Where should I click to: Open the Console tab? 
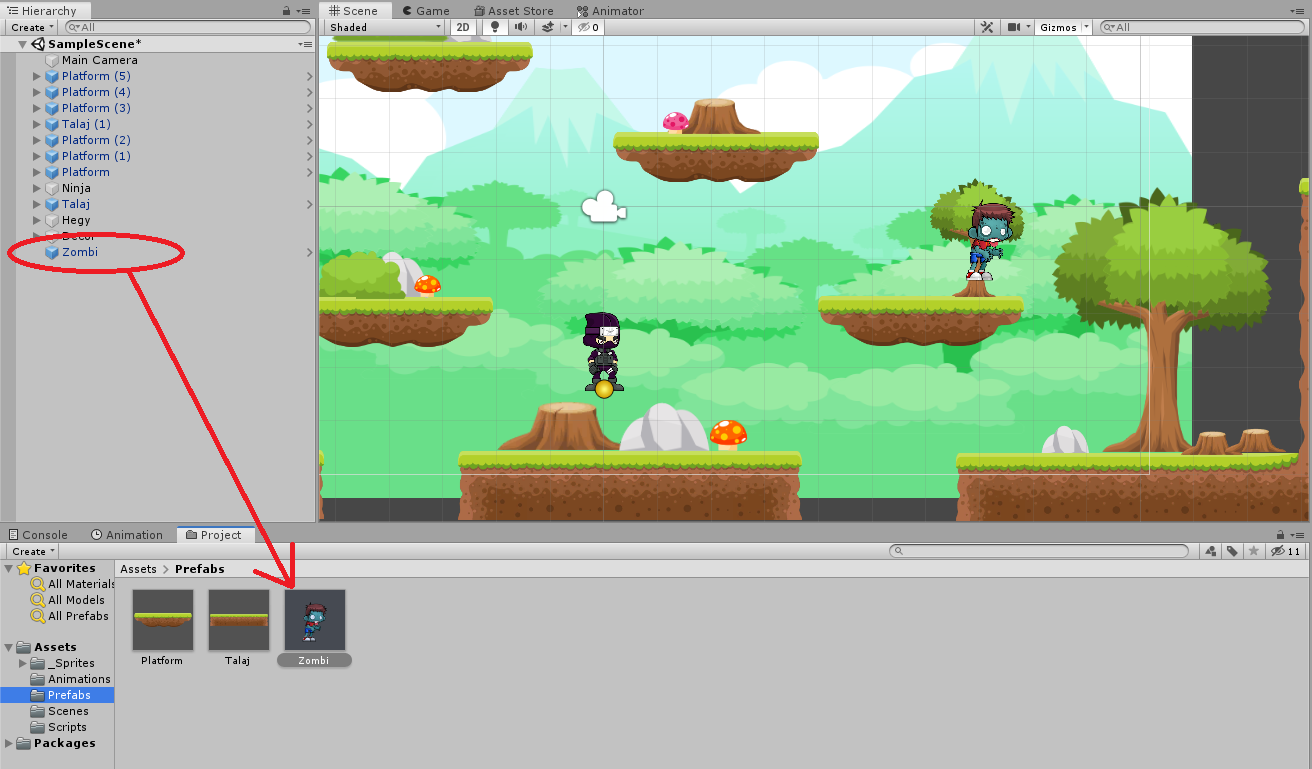(x=37, y=534)
